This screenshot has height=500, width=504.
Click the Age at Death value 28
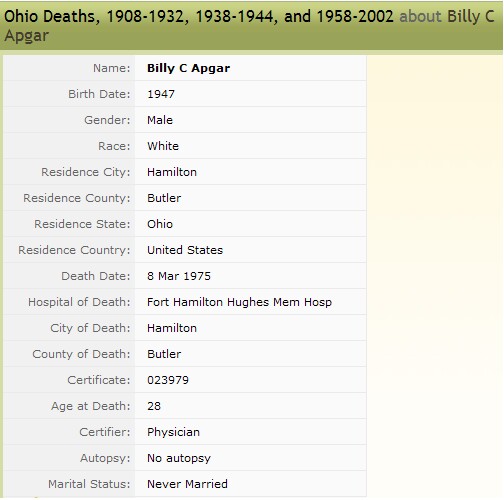tap(154, 406)
